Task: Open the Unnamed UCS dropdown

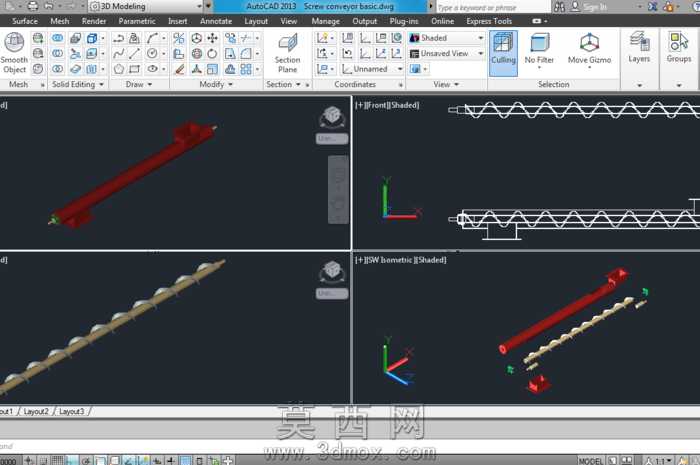Action: 373,69
